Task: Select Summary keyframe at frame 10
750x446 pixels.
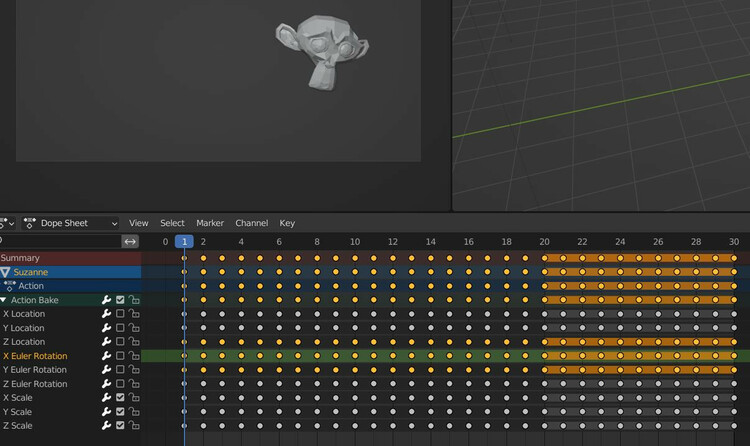Action: pyautogui.click(x=355, y=258)
